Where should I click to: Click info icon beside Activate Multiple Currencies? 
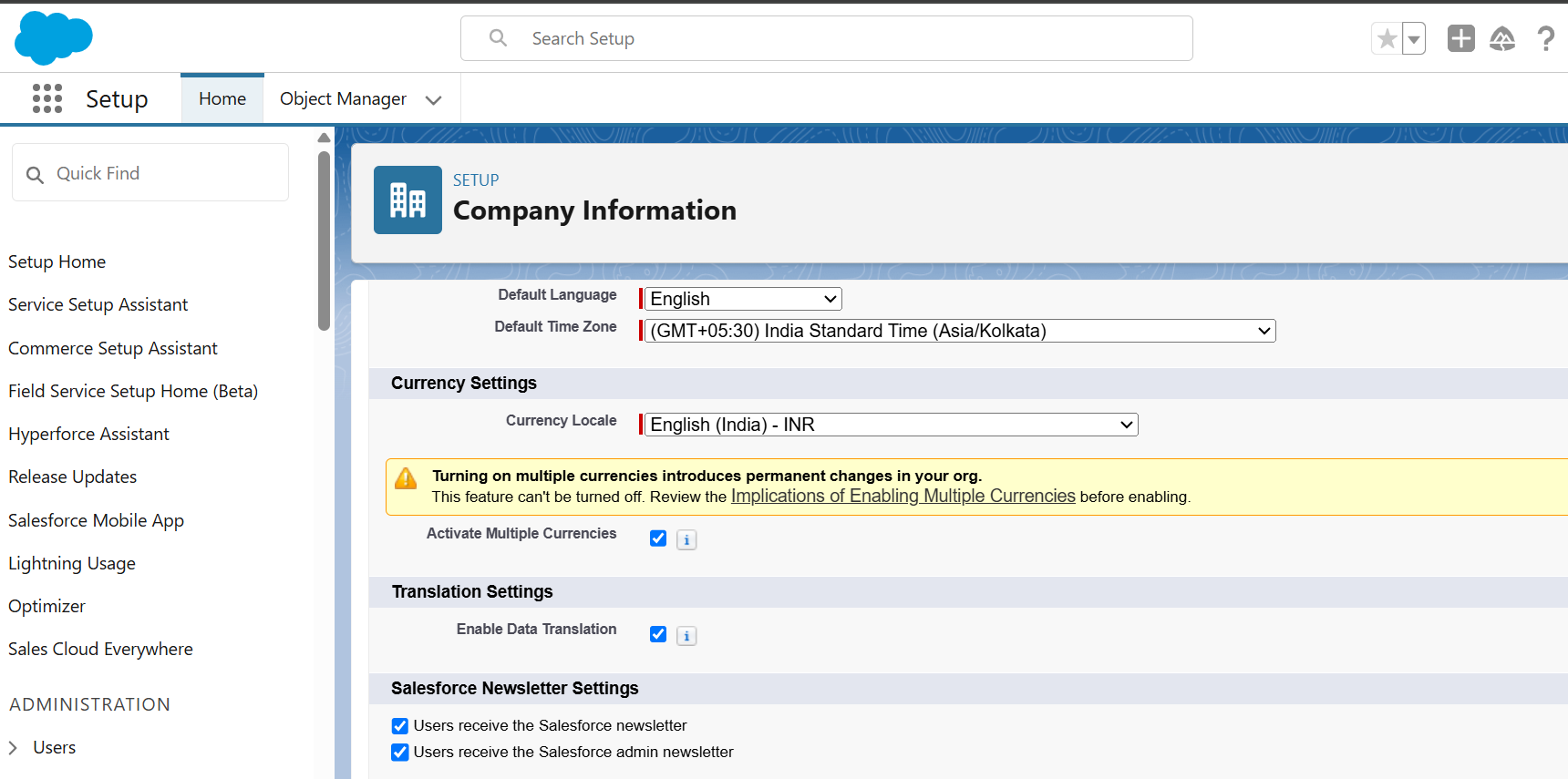686,540
